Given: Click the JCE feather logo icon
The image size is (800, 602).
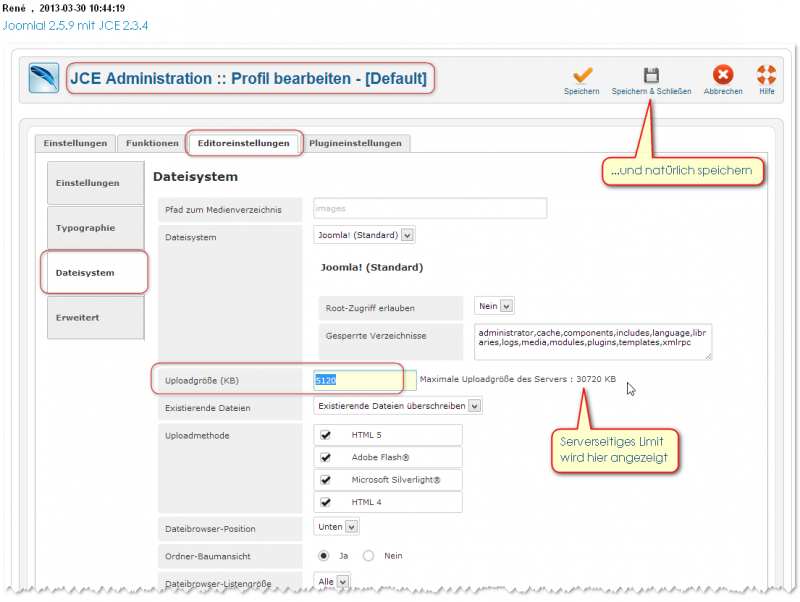Looking at the screenshot, I should coord(44,78).
